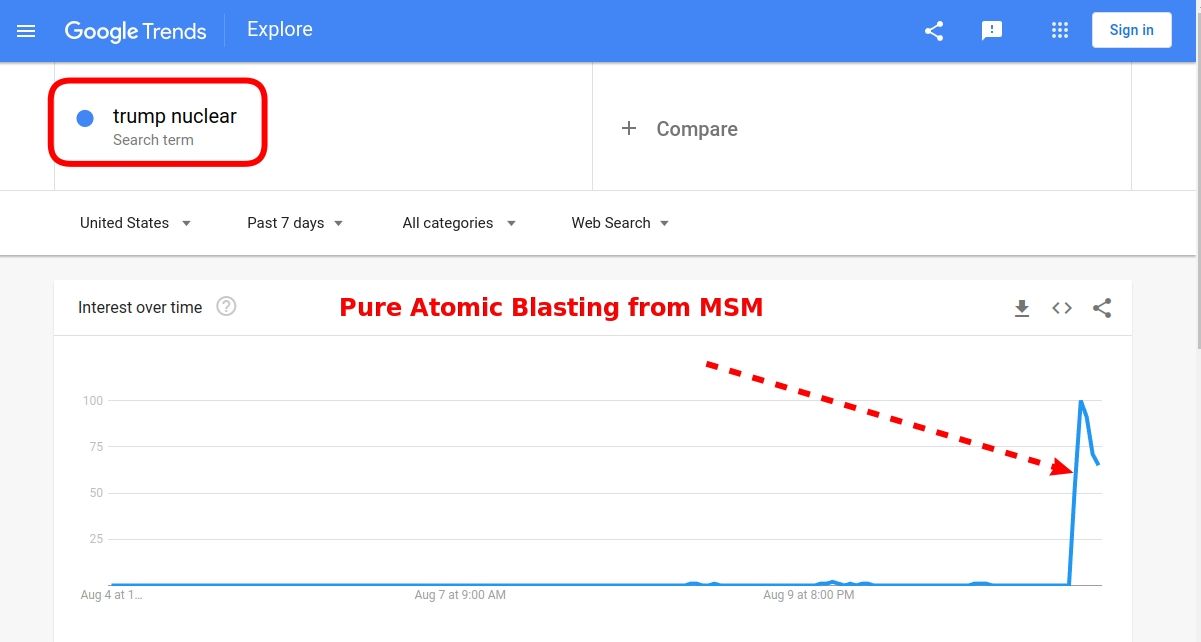
Task: Open the Google apps grid
Action: click(x=1061, y=30)
